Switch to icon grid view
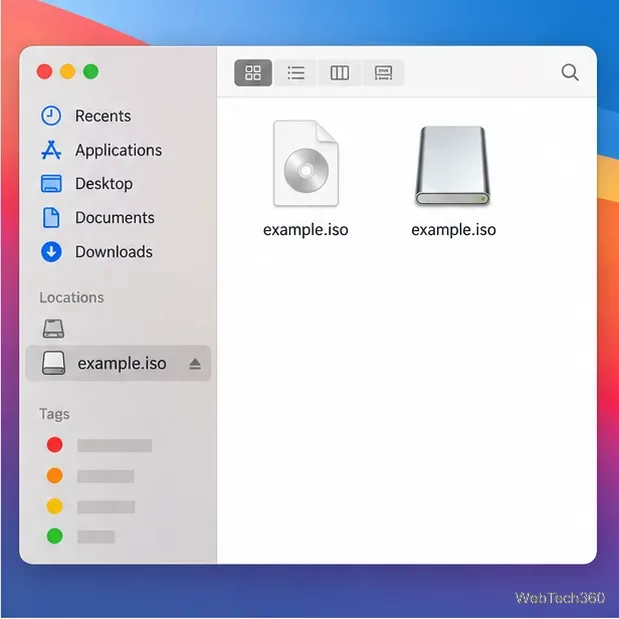The width and height of the screenshot is (619, 619). pos(253,73)
